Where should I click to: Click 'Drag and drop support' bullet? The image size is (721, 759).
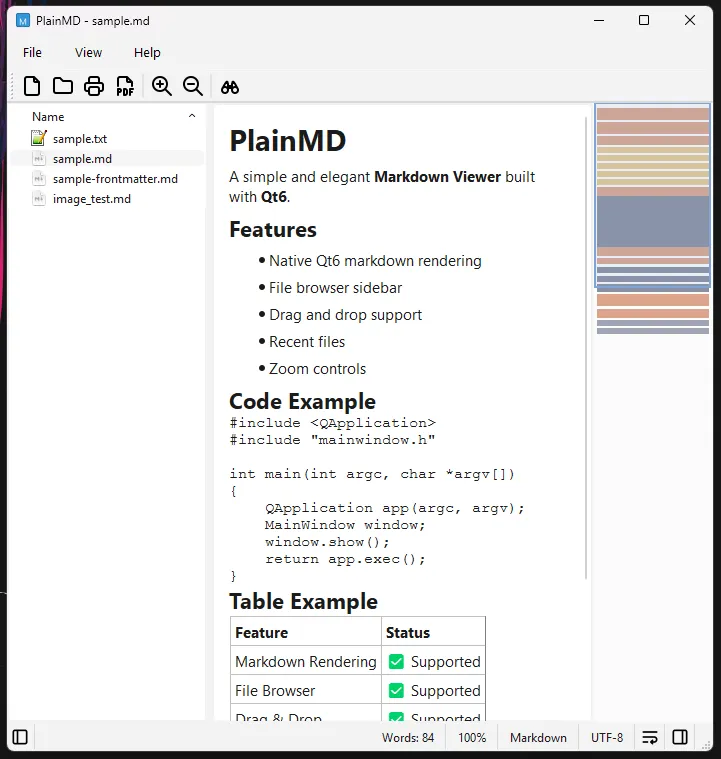[346, 315]
